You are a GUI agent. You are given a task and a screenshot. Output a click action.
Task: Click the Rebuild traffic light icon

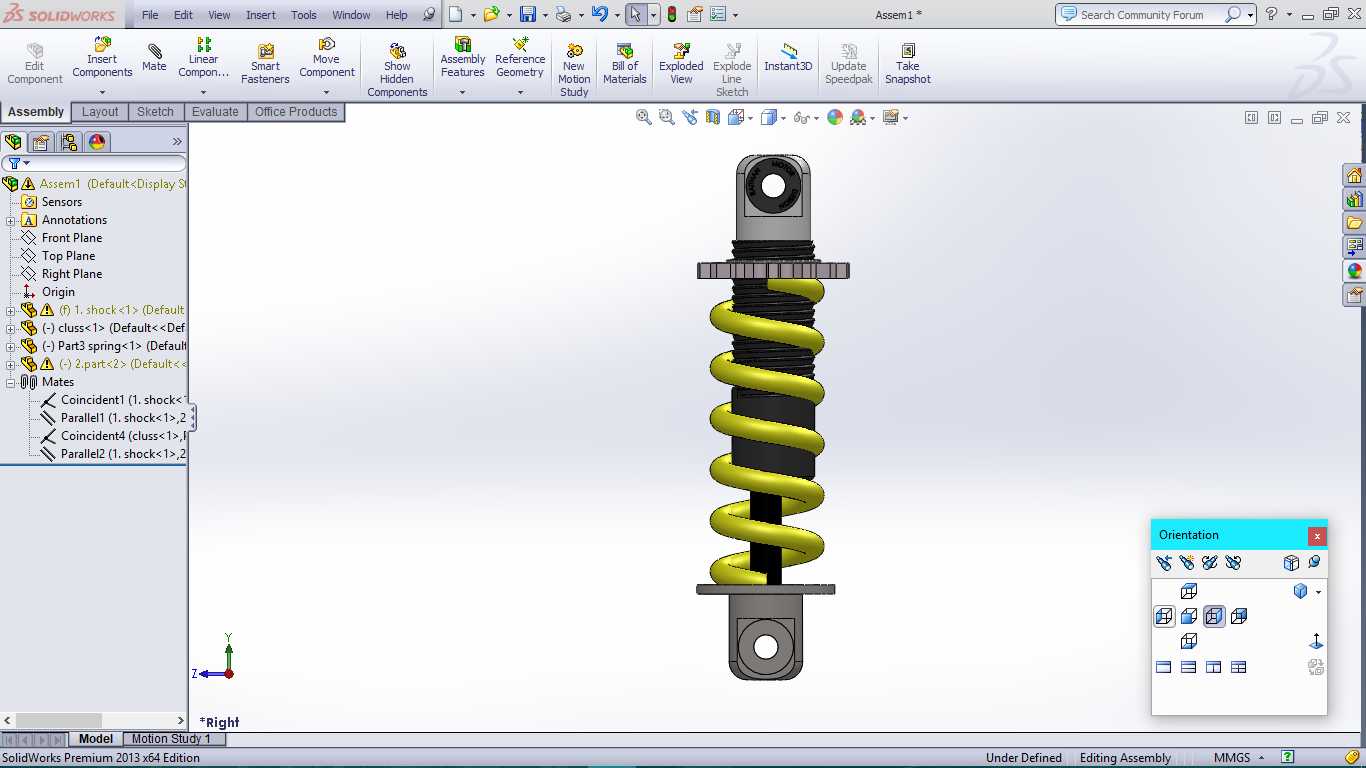672,14
